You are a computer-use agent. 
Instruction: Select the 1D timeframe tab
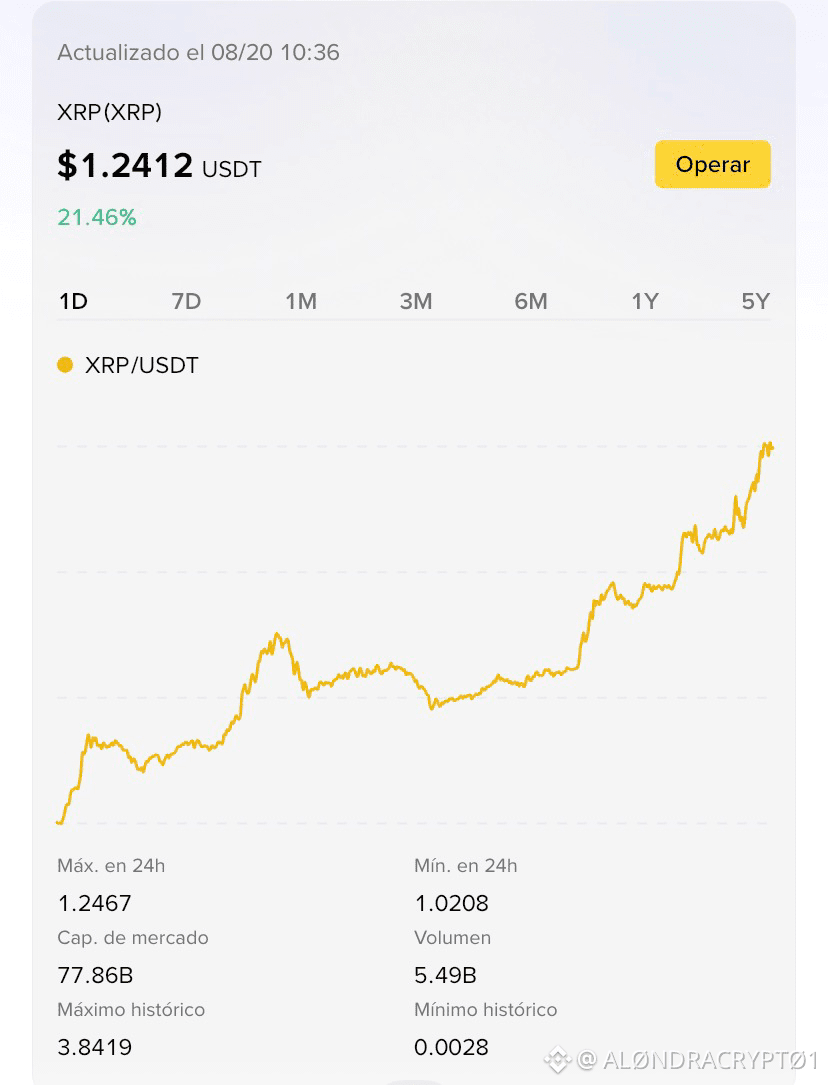[x=73, y=301]
